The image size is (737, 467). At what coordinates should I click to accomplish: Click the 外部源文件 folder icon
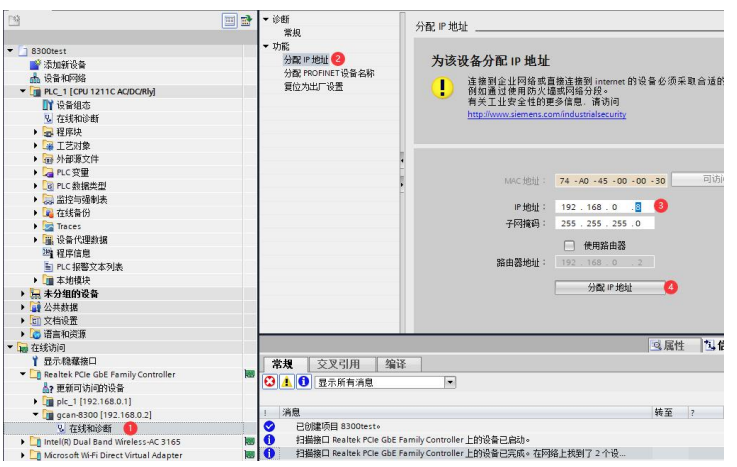48,159
